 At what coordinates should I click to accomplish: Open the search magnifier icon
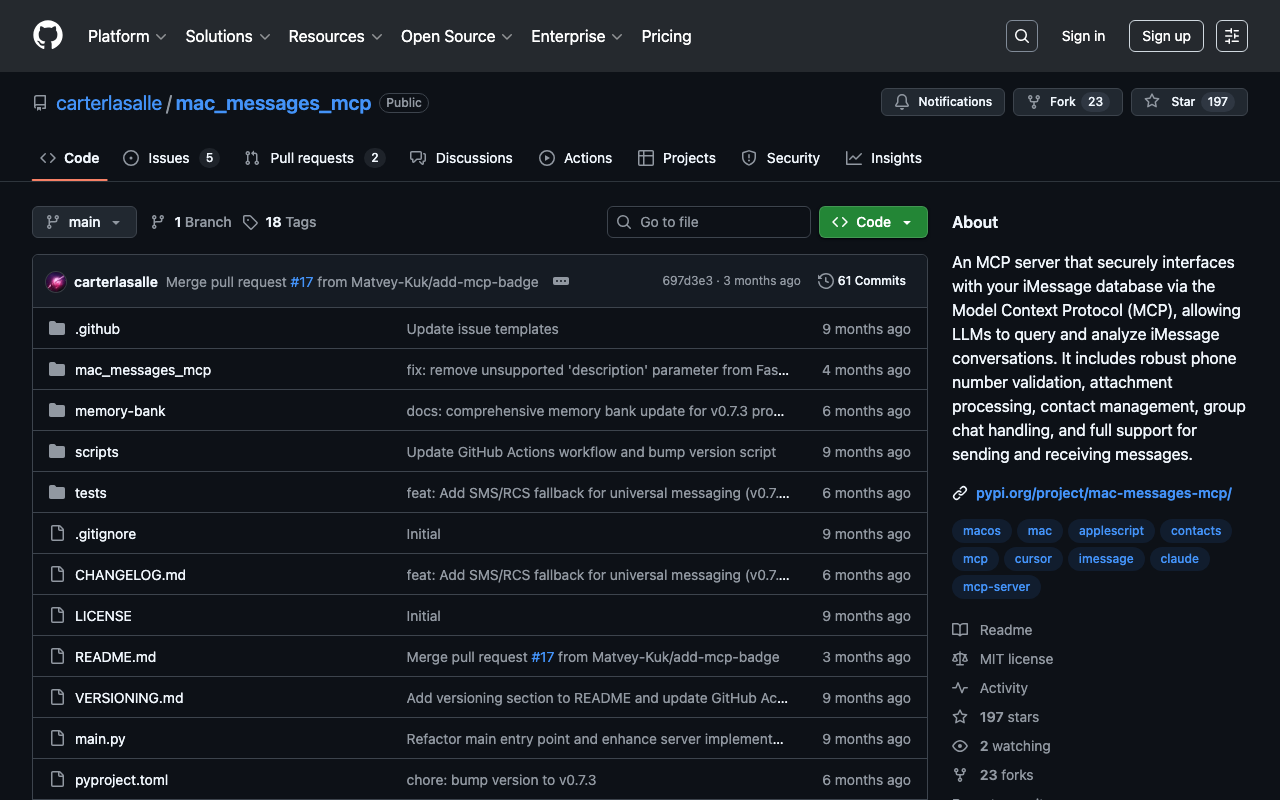point(1021,36)
